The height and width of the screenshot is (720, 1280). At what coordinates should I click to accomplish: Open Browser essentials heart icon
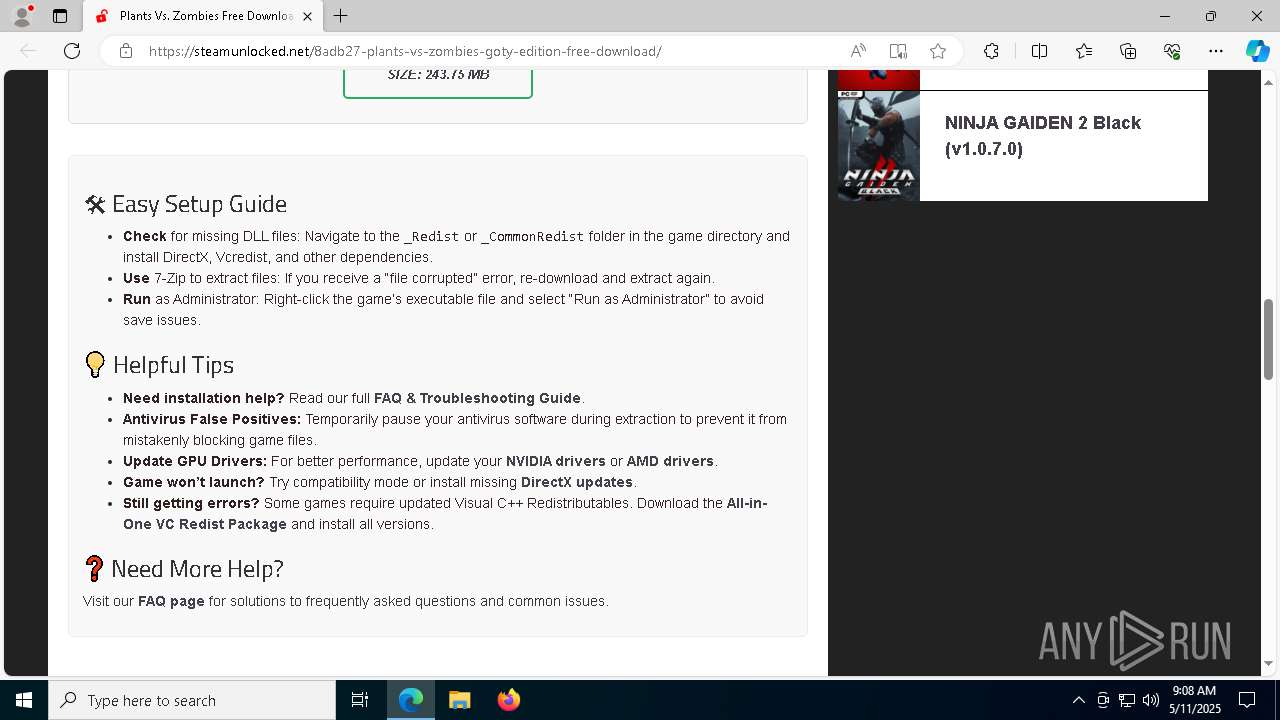(x=1172, y=51)
